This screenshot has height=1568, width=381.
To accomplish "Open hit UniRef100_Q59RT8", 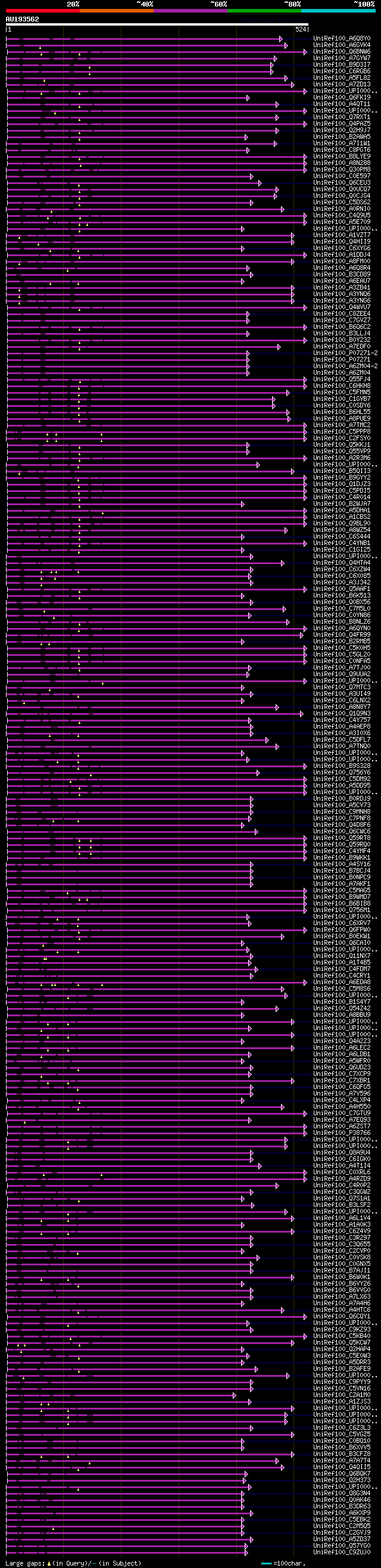I will (x=342, y=838).
